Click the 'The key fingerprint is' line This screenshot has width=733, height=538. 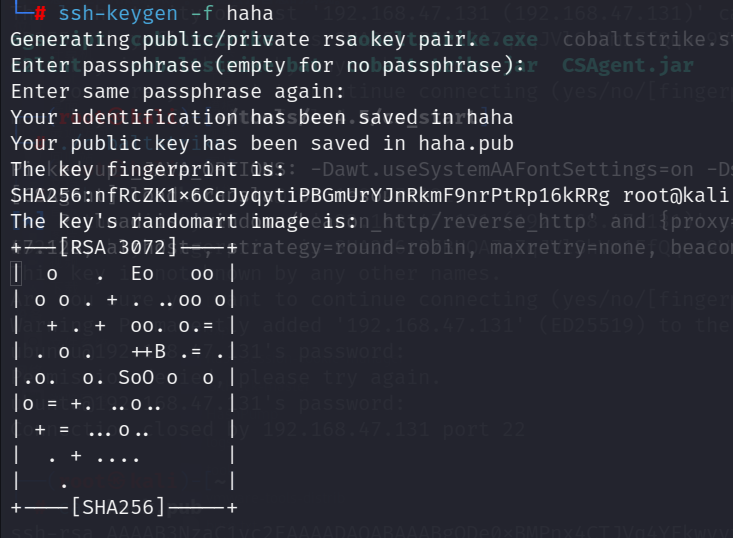[148, 170]
